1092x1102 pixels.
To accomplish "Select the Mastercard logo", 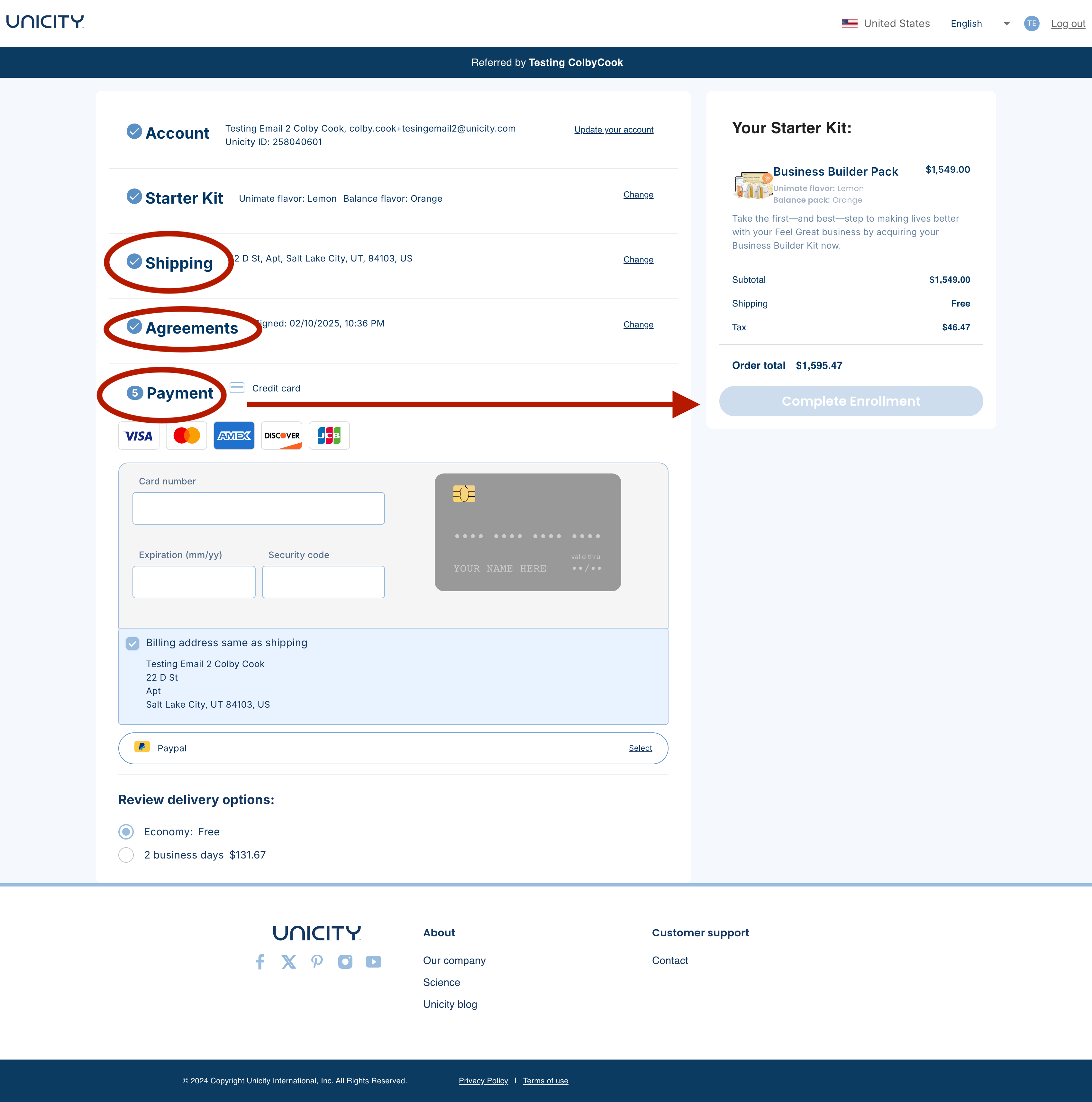I will click(x=187, y=436).
